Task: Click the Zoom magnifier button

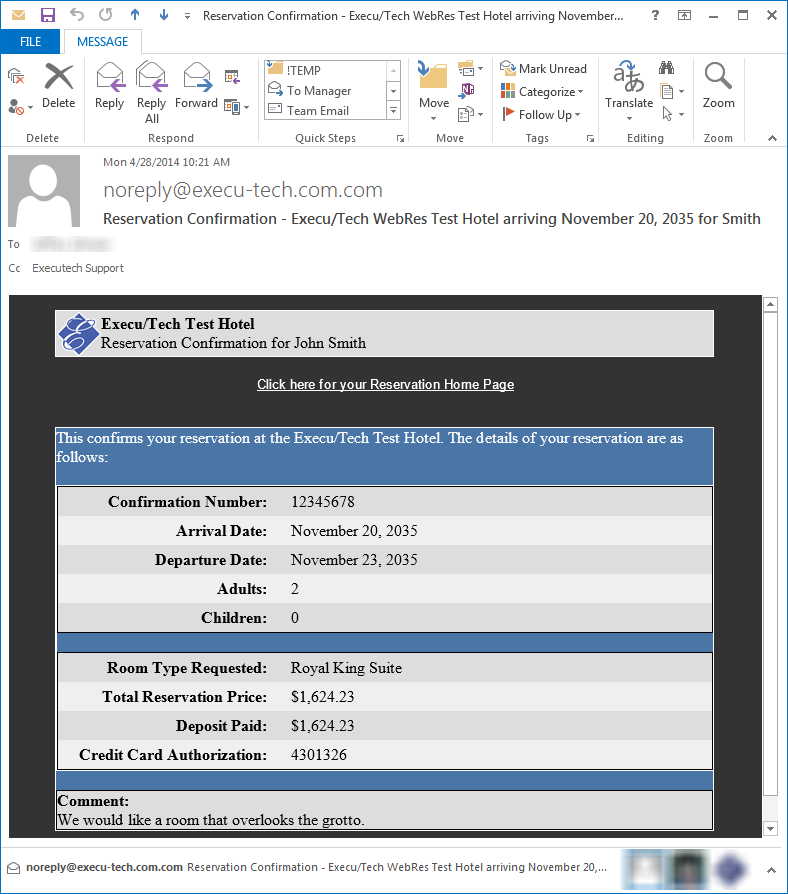Action: point(718,86)
